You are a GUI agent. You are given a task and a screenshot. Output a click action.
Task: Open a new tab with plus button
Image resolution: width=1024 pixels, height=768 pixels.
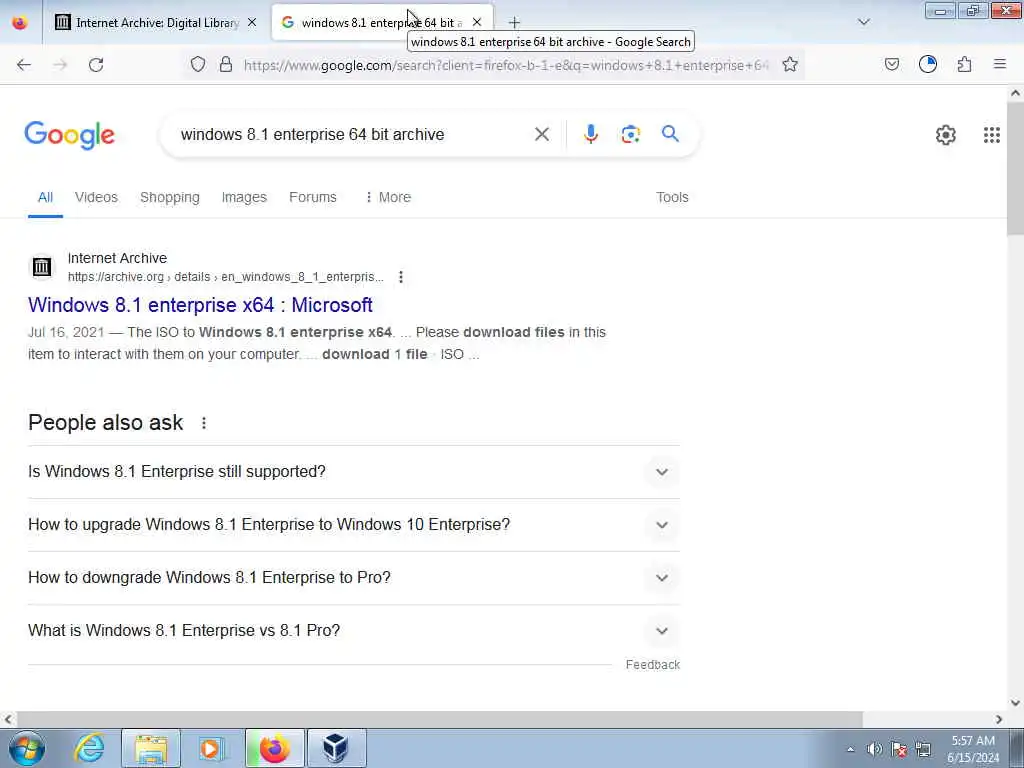point(515,23)
